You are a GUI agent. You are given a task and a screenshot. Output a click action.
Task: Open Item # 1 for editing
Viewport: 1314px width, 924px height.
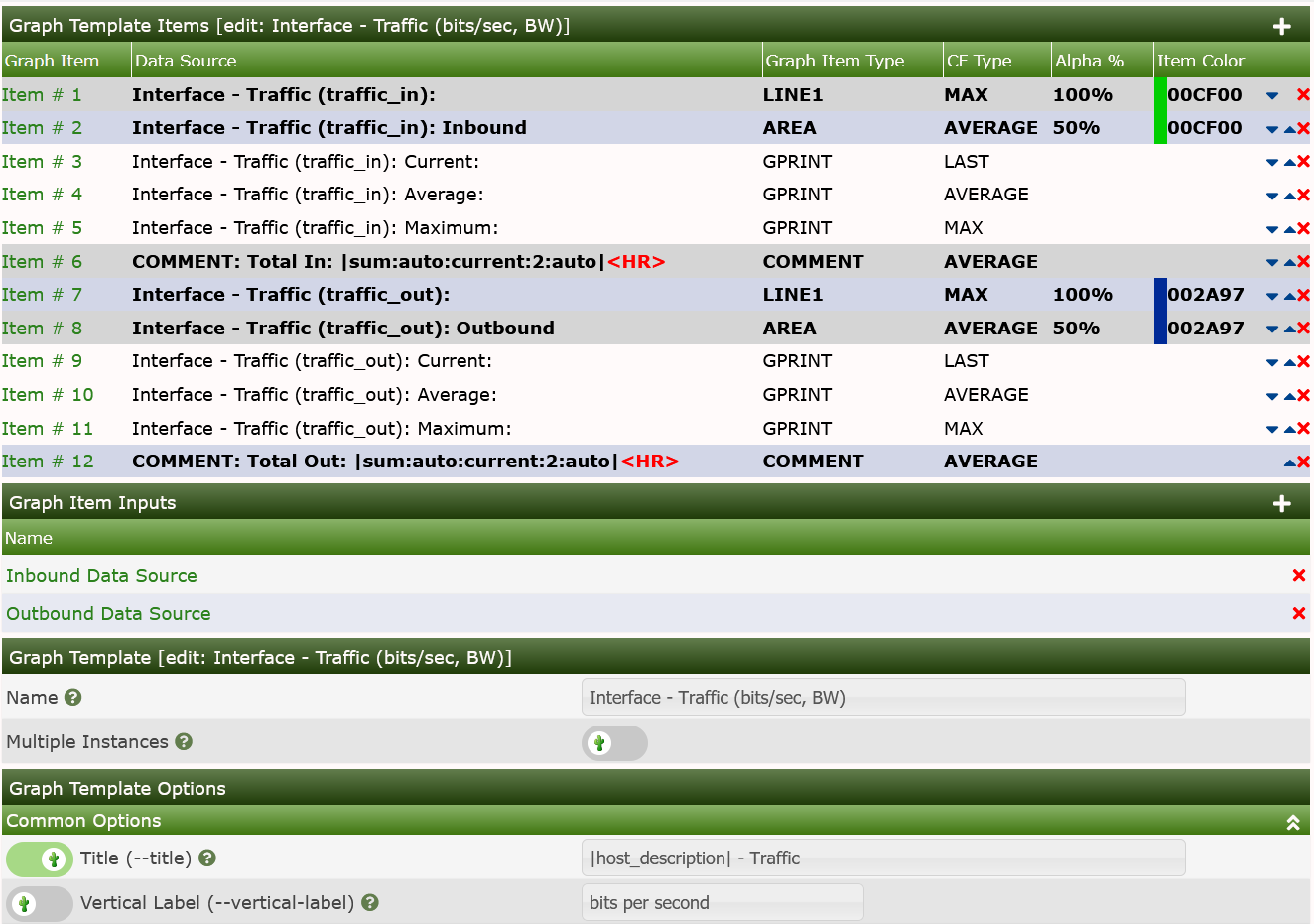[42, 94]
